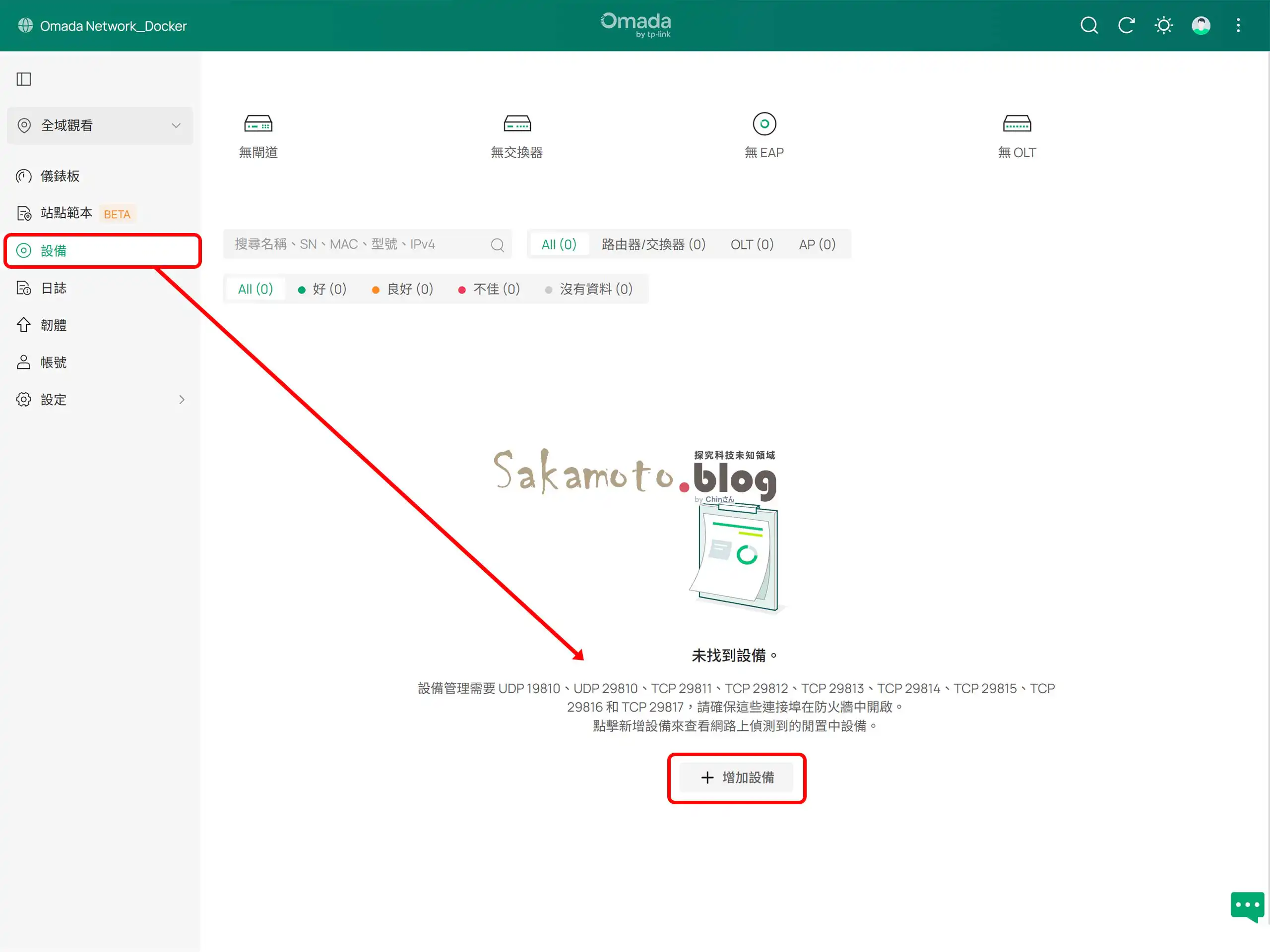
Task: Click the EAP access point icon
Action: tap(764, 124)
